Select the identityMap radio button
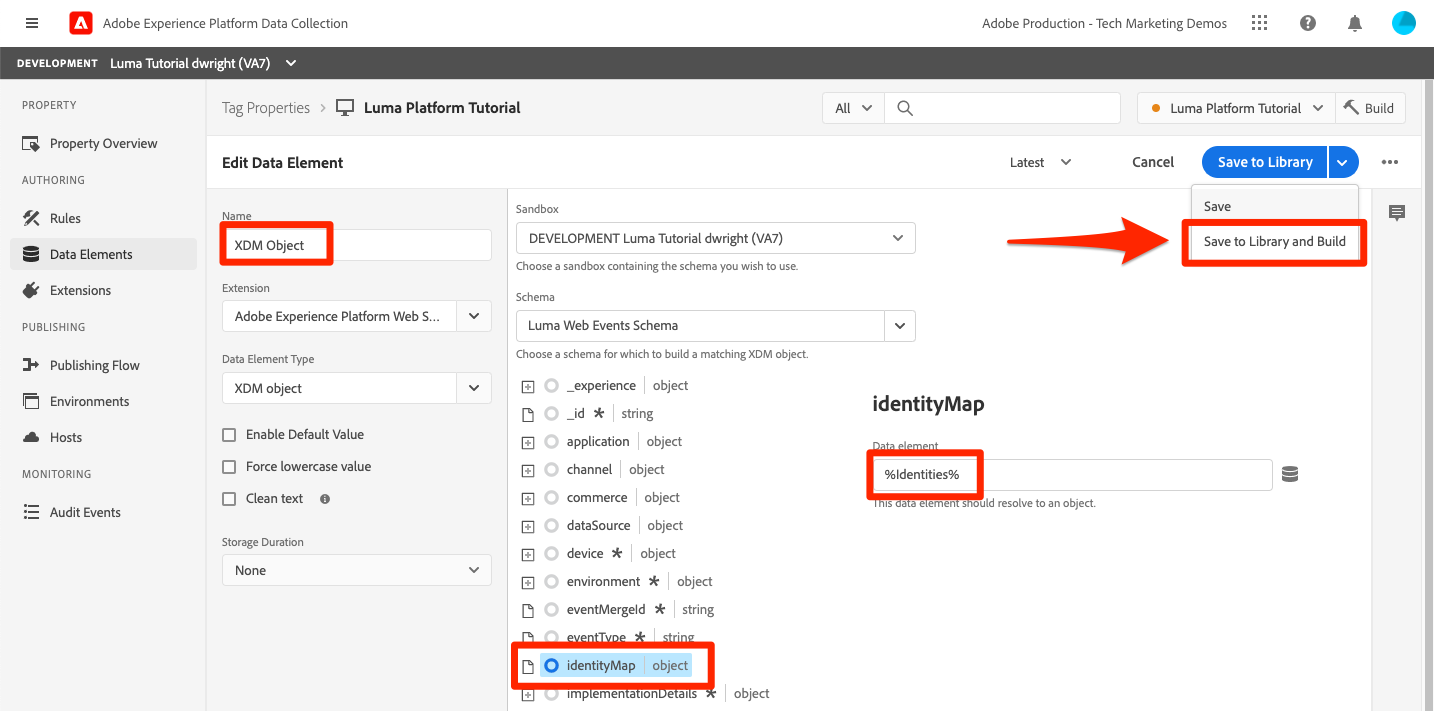Viewport: 1434px width, 711px height. click(x=551, y=665)
